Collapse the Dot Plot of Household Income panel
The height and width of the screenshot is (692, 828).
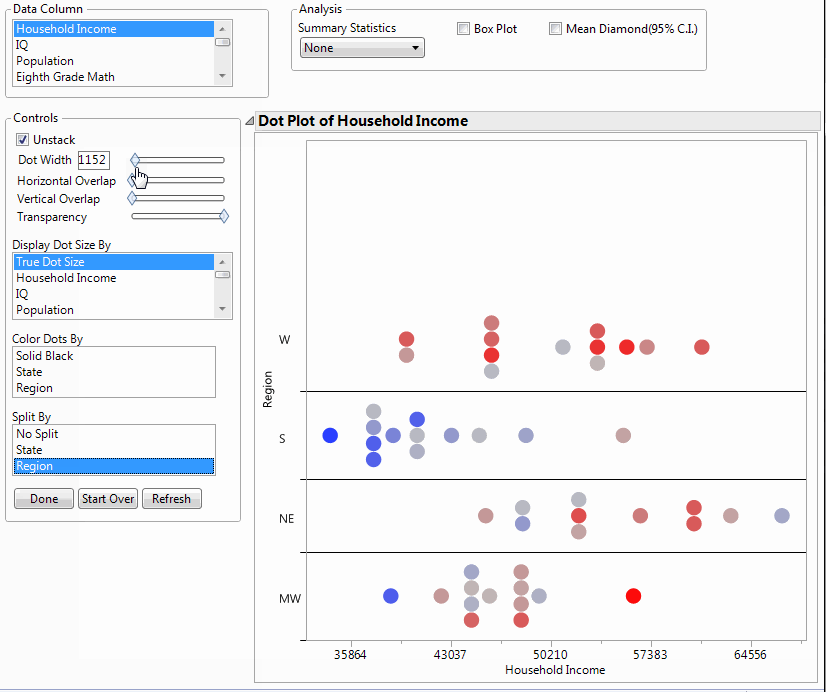(249, 120)
